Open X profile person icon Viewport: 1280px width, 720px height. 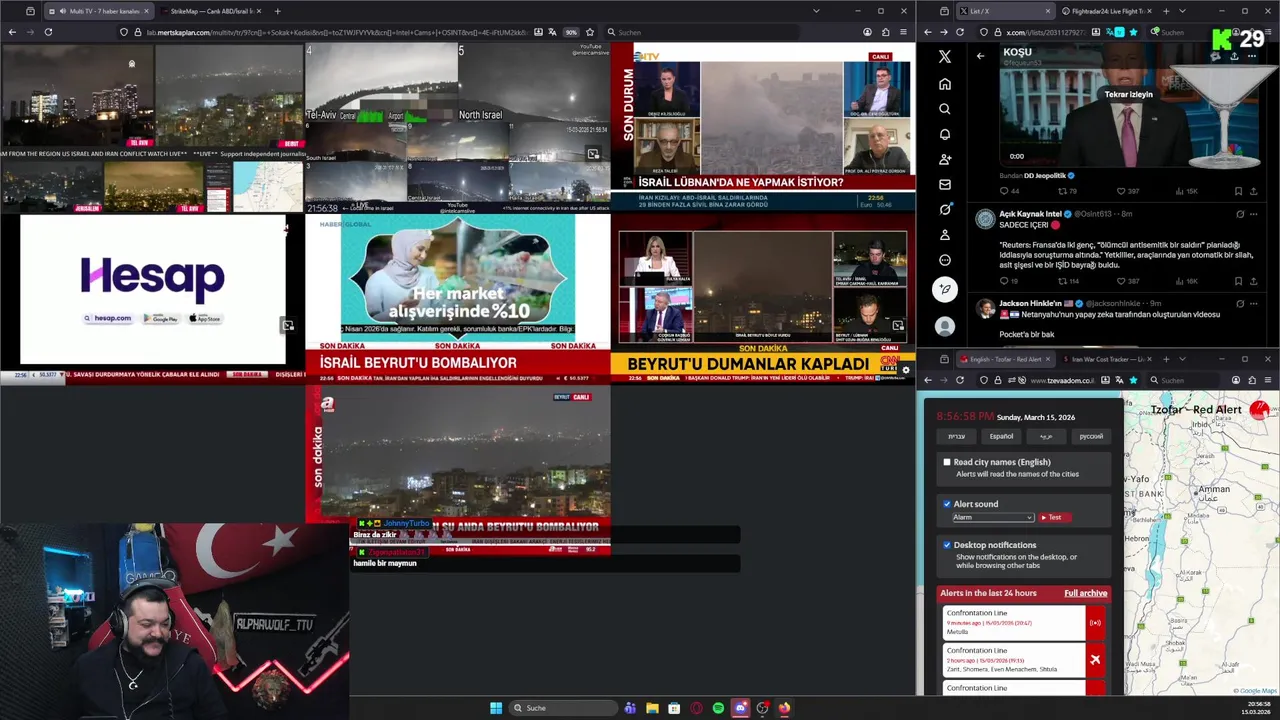click(x=945, y=235)
